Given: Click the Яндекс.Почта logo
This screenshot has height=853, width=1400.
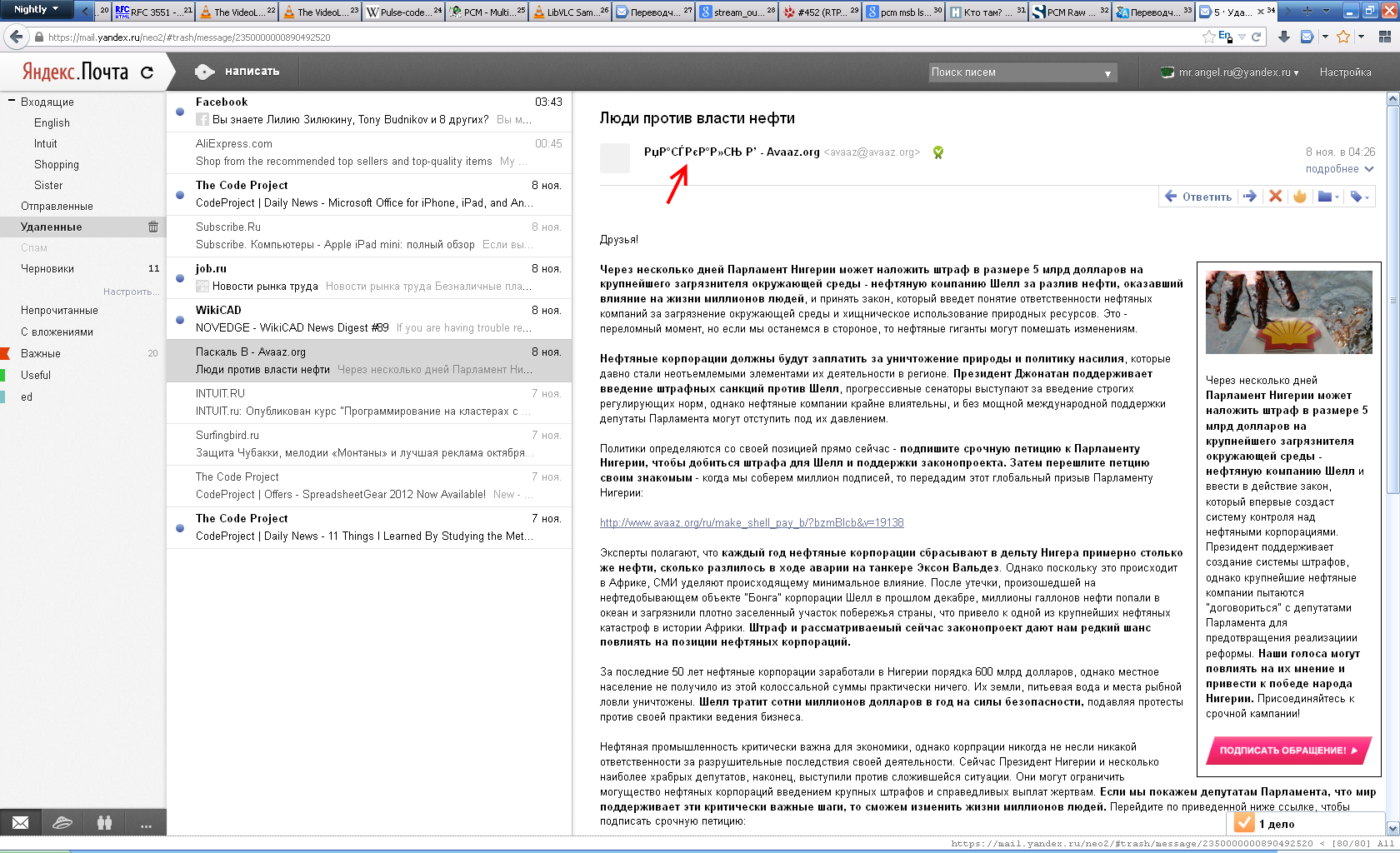Looking at the screenshot, I should pos(76,72).
